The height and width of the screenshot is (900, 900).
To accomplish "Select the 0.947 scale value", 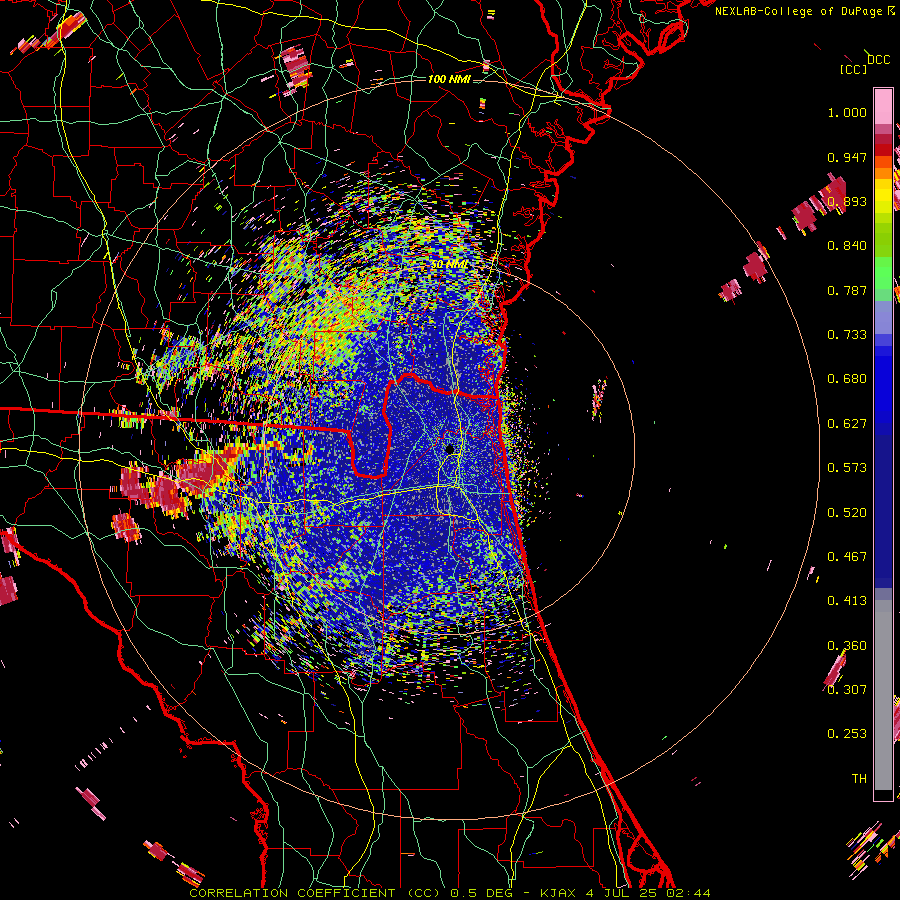I will 847,157.
